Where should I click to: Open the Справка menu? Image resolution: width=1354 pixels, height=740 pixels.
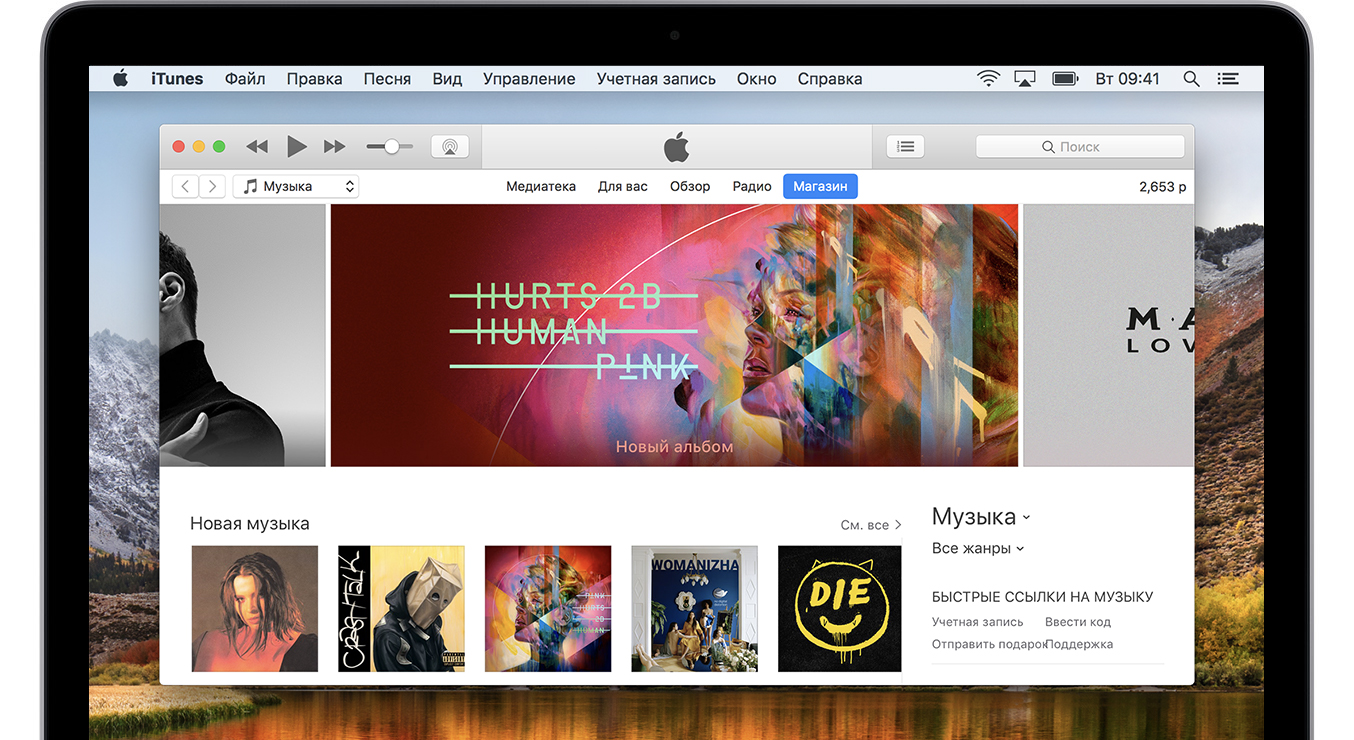click(x=830, y=79)
